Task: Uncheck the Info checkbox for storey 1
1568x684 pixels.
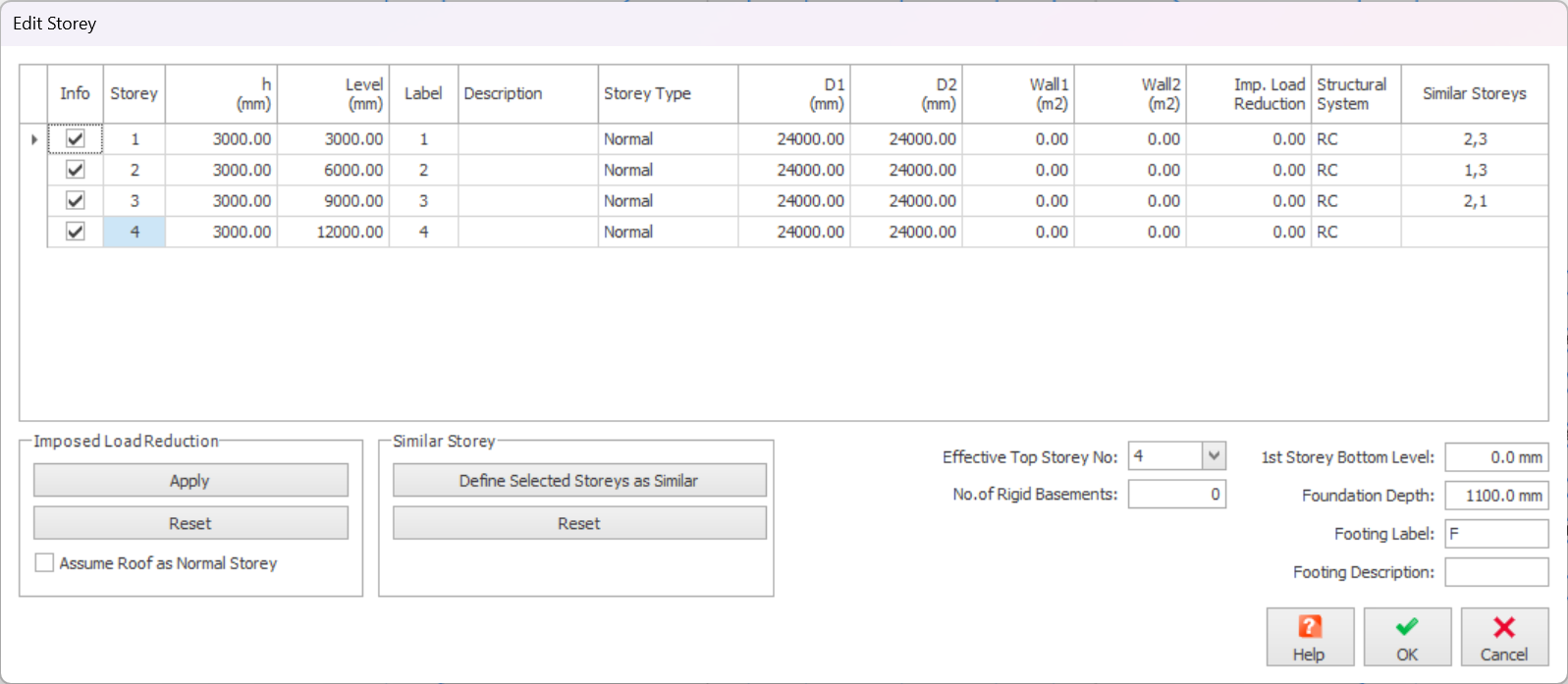Action: (76, 139)
